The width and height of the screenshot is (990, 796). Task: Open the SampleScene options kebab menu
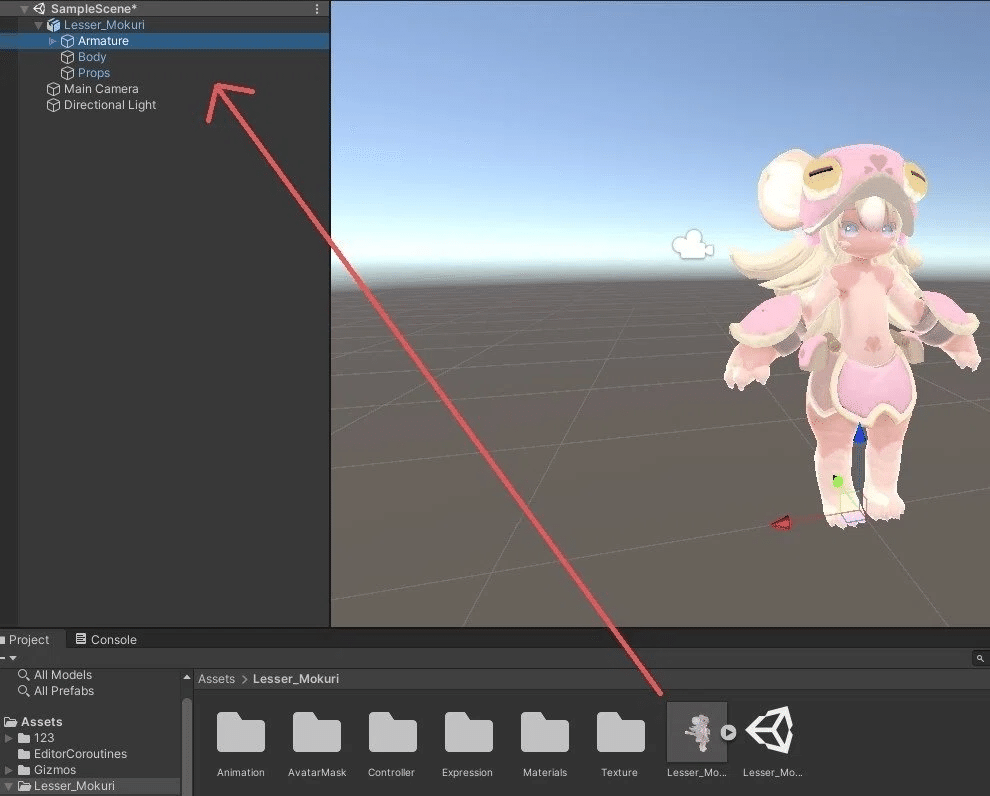click(317, 9)
